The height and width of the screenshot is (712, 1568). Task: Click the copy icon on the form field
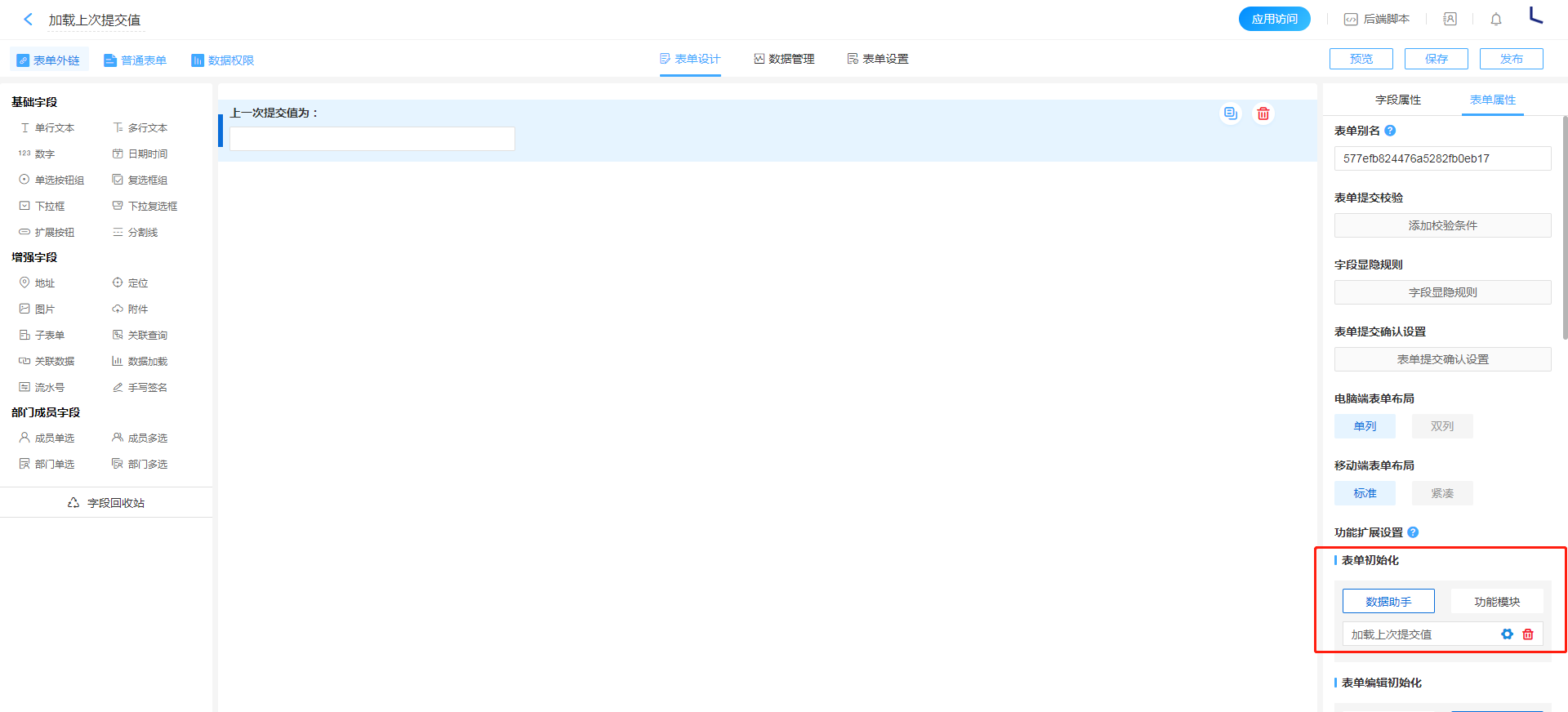[x=1230, y=113]
